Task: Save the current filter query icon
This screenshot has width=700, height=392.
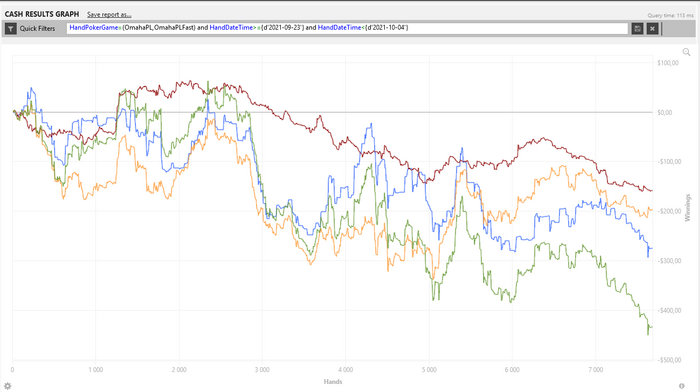Action: 638,29
